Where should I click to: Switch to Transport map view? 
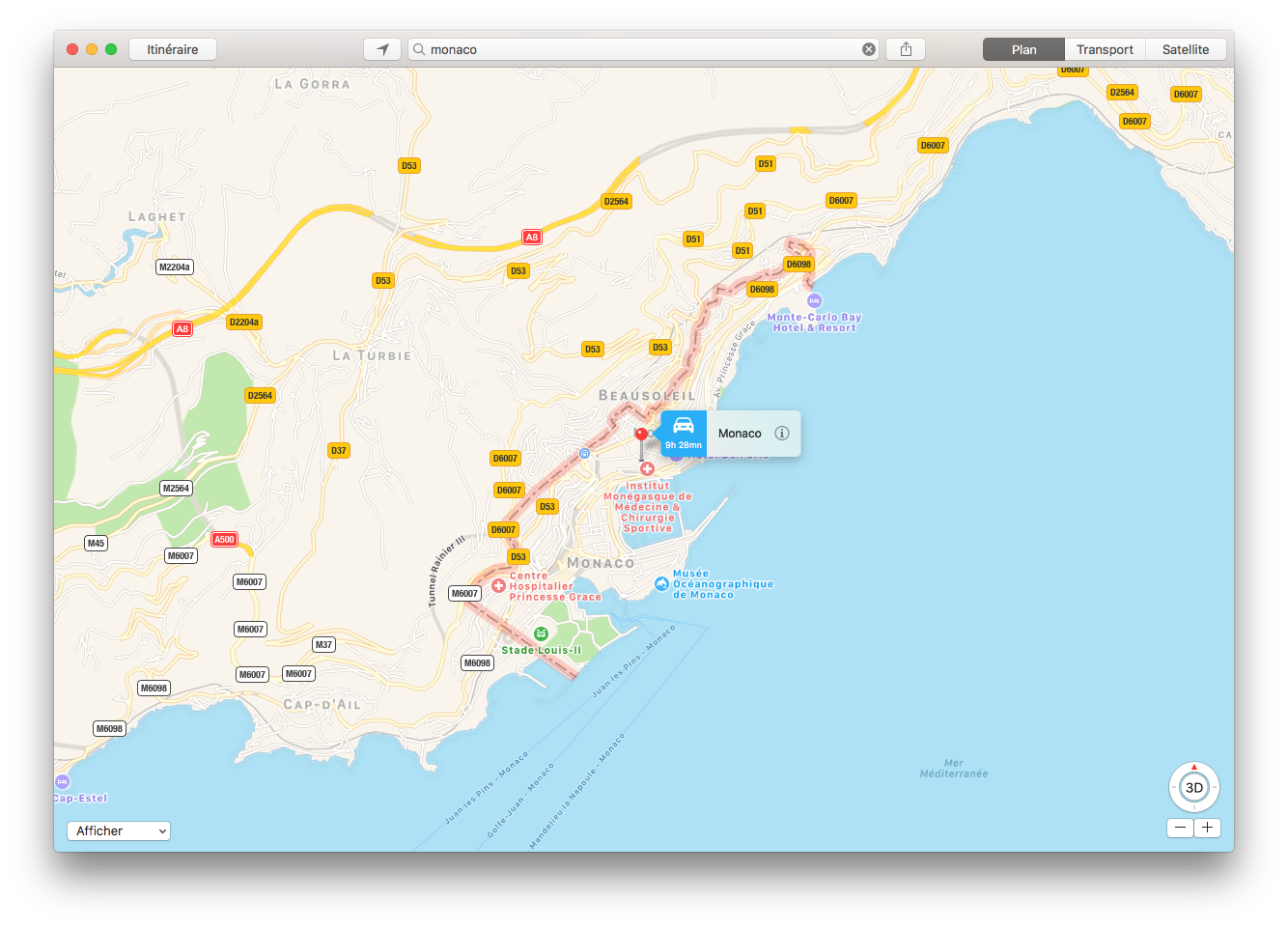click(1105, 49)
